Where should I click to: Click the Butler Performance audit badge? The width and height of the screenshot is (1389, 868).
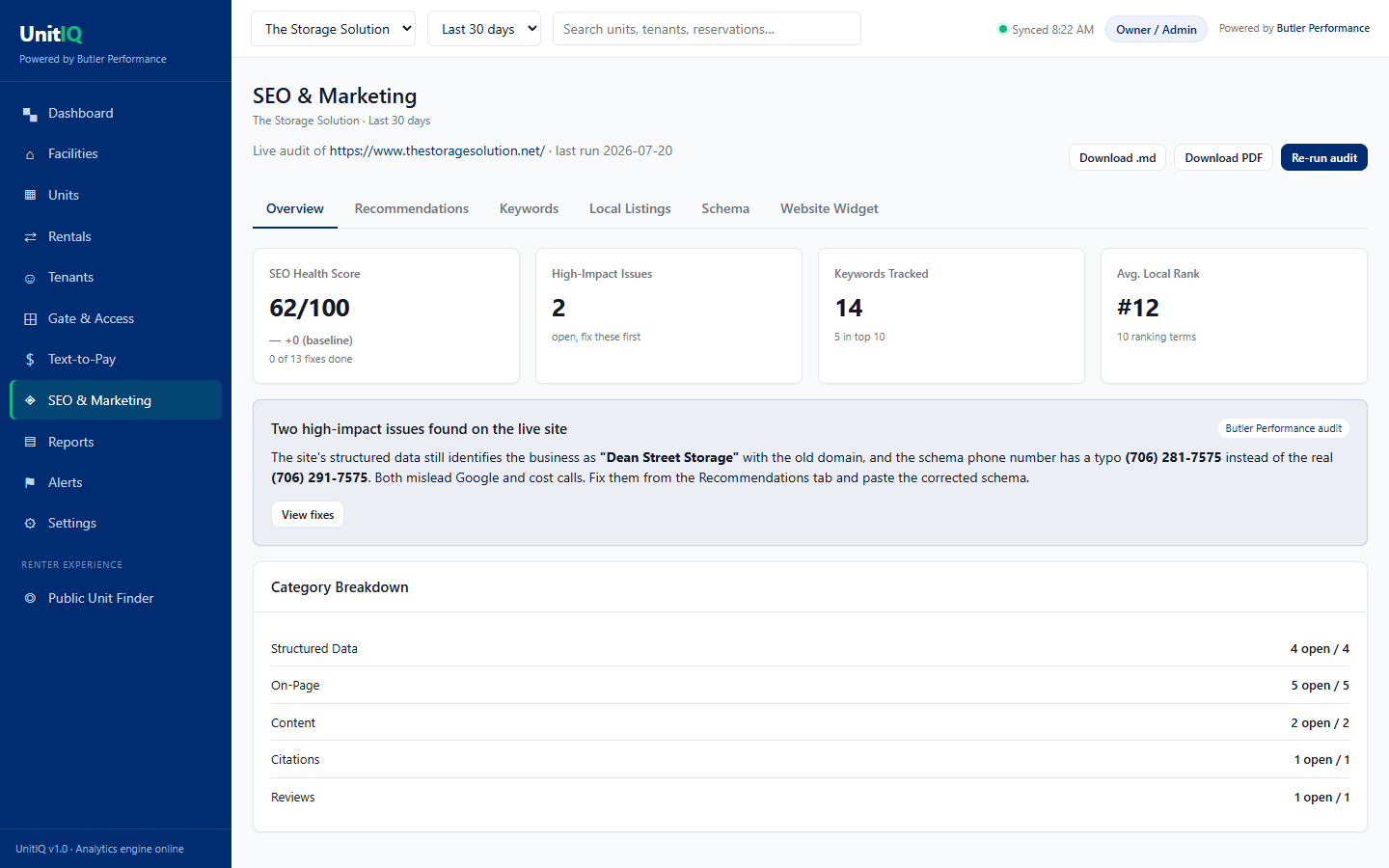click(x=1283, y=428)
